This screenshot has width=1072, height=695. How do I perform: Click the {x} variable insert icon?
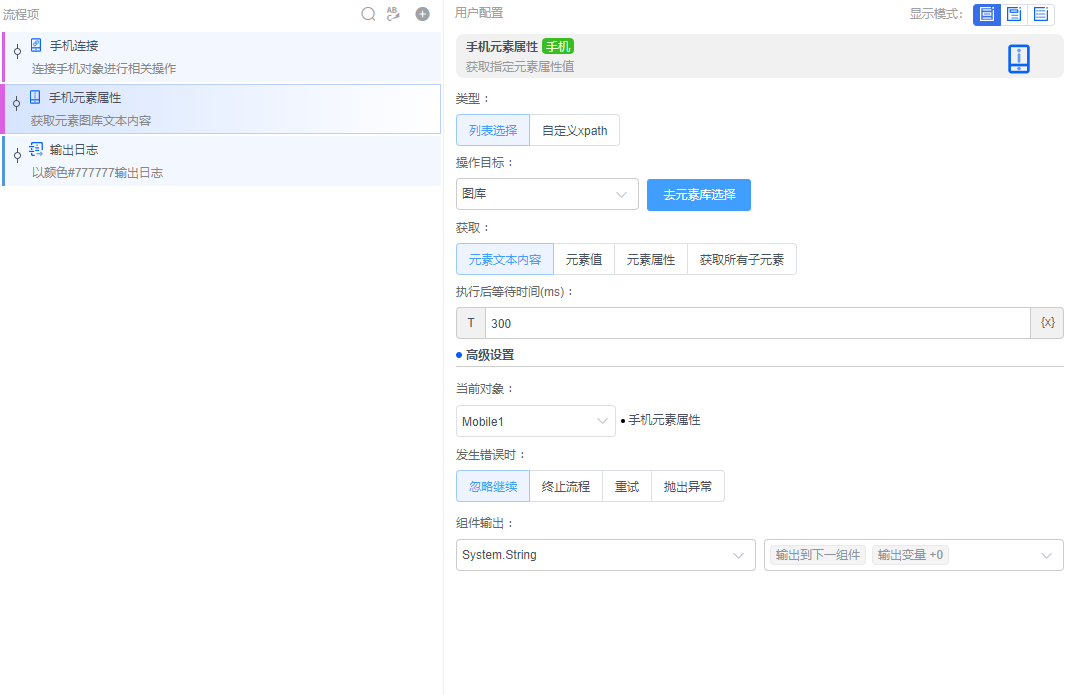tap(1046, 322)
